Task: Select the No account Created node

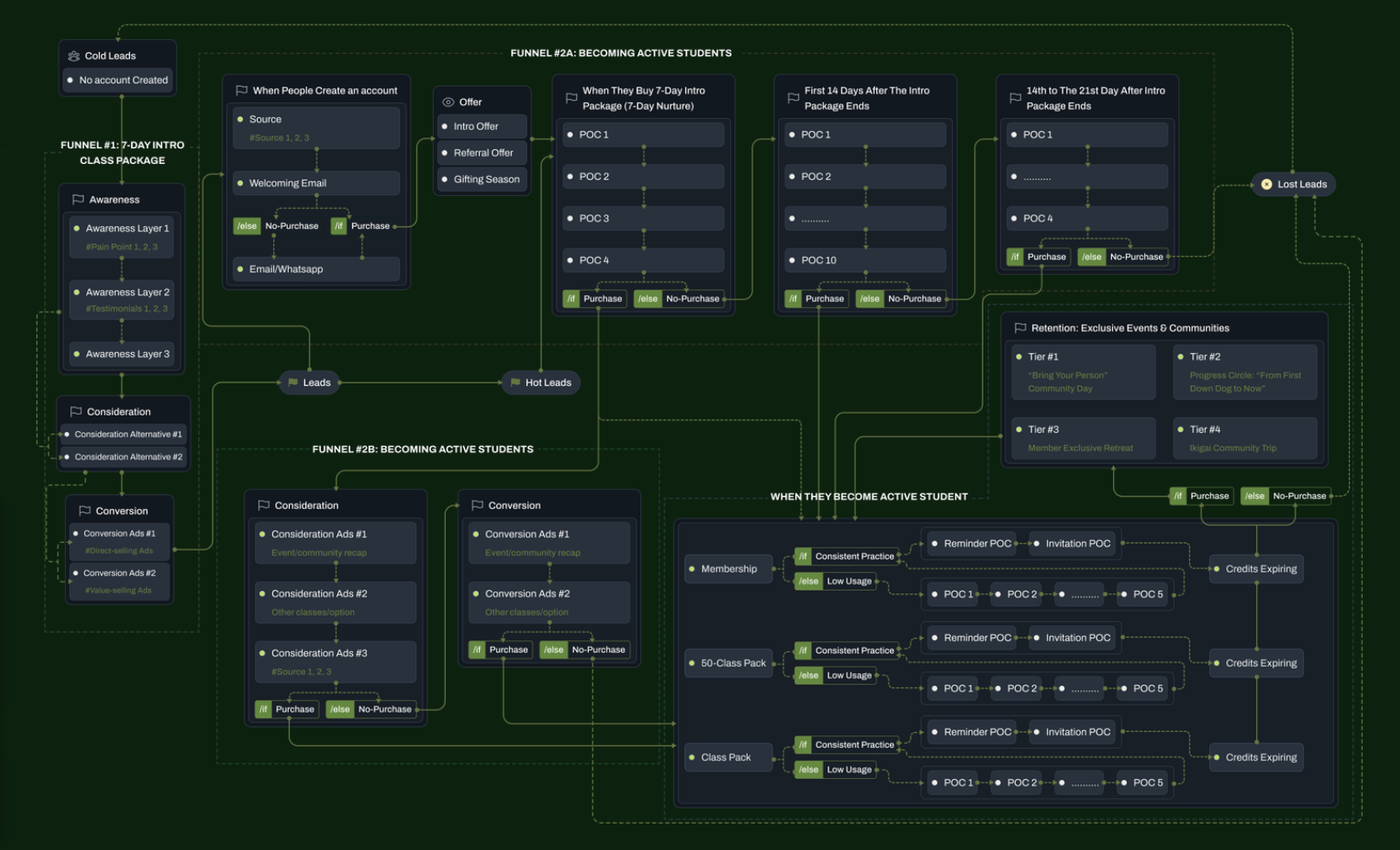Action: [x=118, y=80]
